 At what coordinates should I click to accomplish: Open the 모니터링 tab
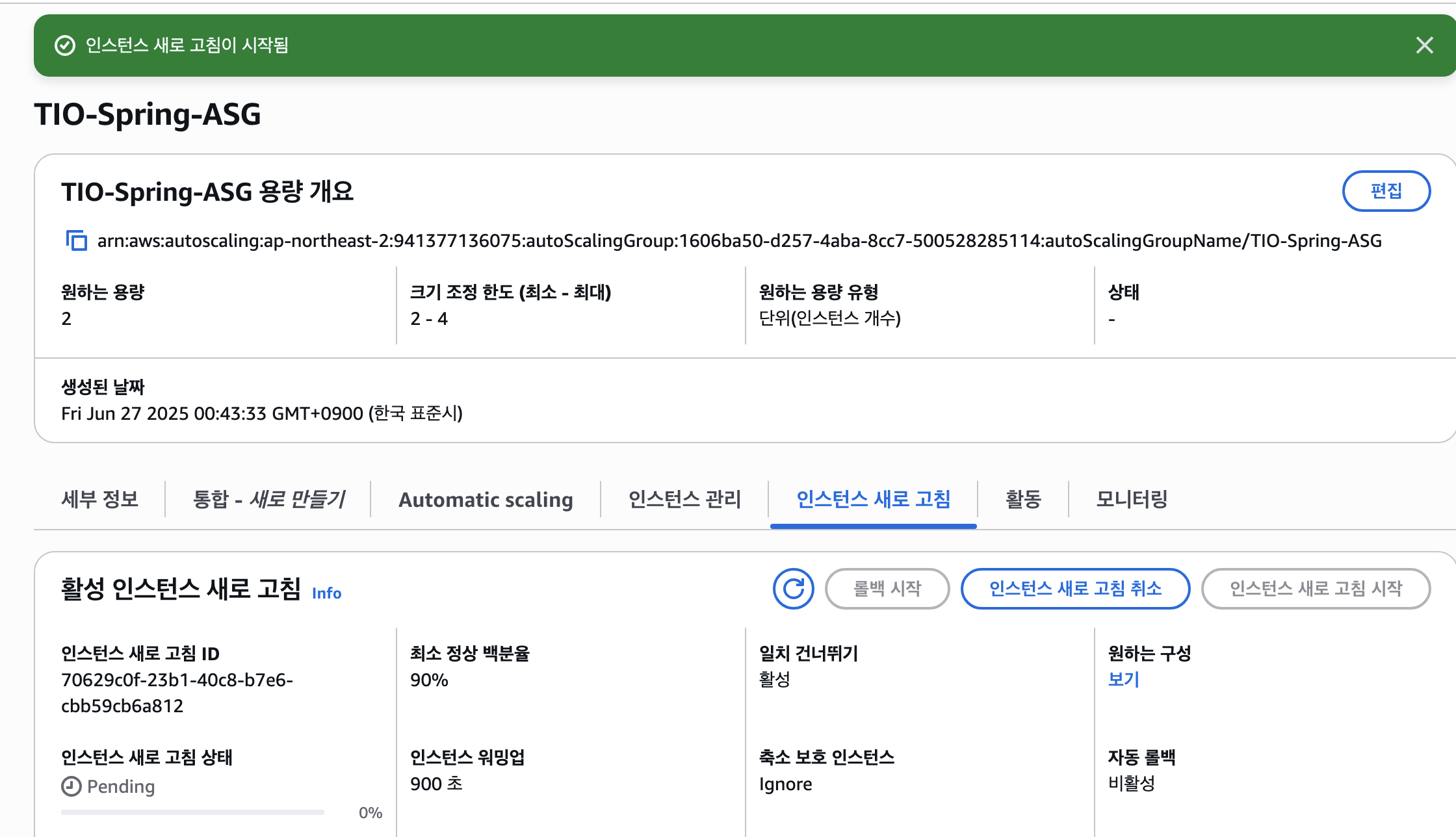[x=1132, y=499]
